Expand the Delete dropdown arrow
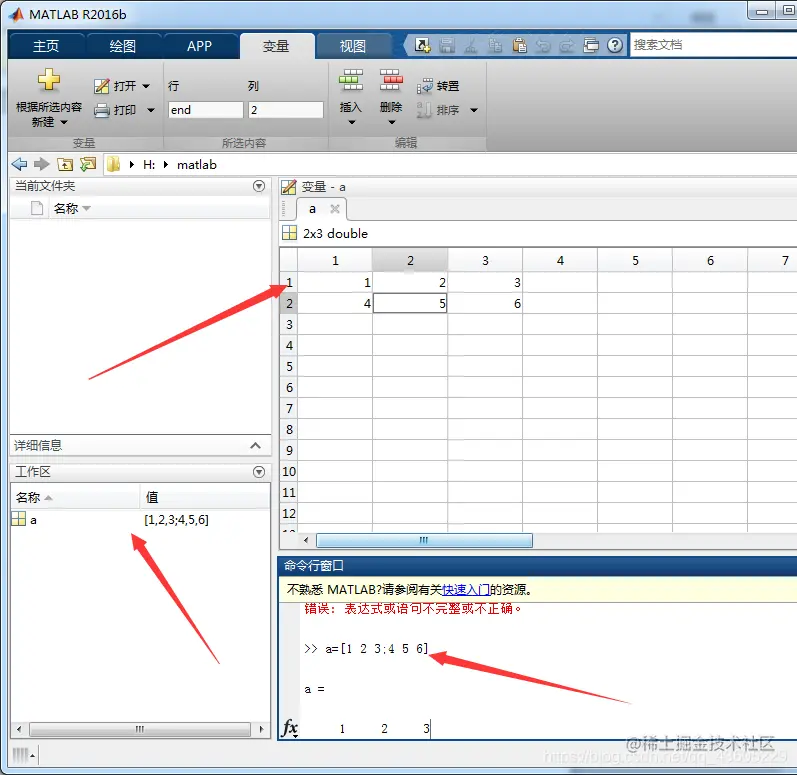This screenshot has height=775, width=797. click(391, 122)
